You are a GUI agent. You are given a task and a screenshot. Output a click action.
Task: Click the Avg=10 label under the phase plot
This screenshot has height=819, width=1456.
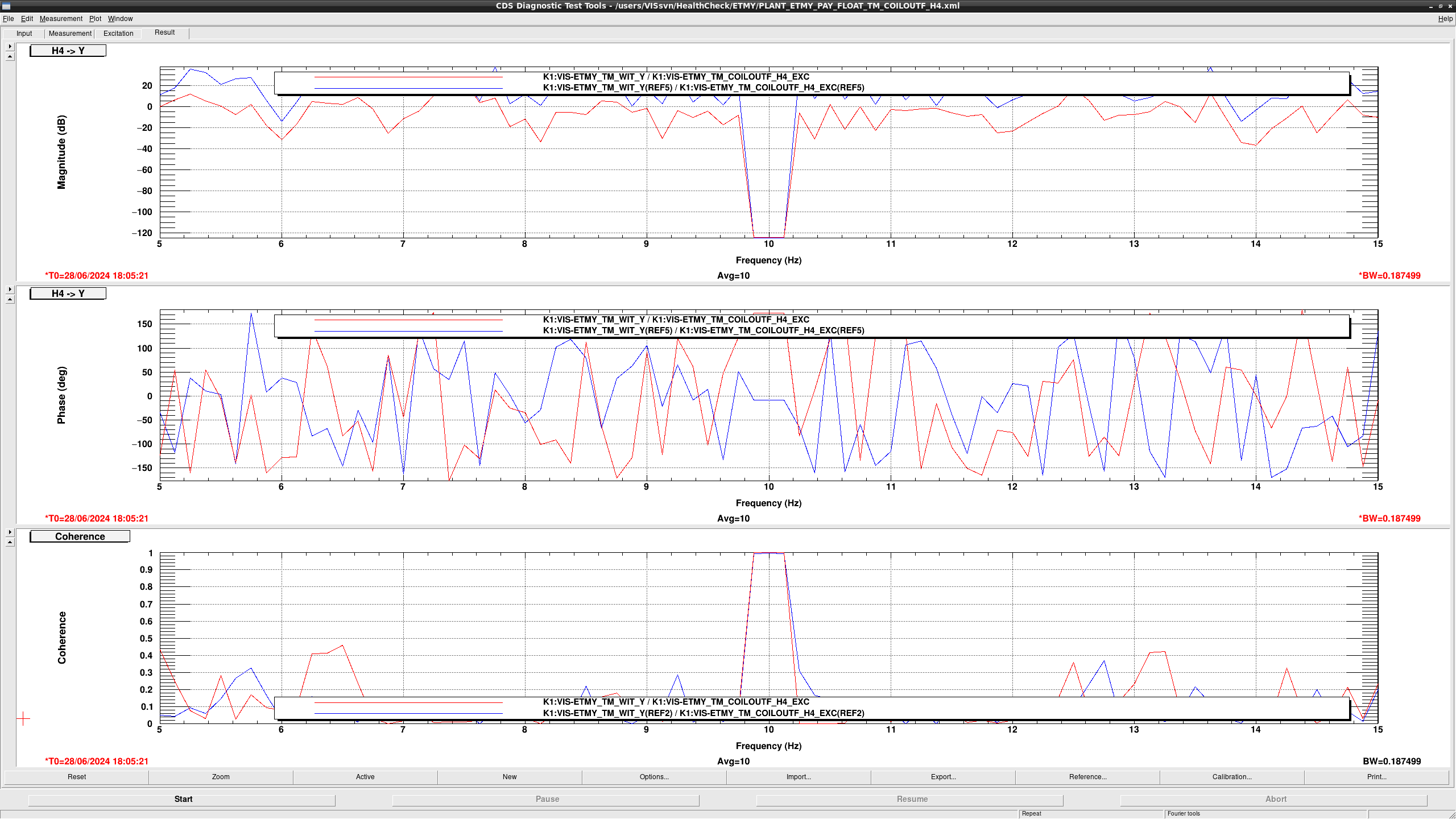click(x=733, y=519)
